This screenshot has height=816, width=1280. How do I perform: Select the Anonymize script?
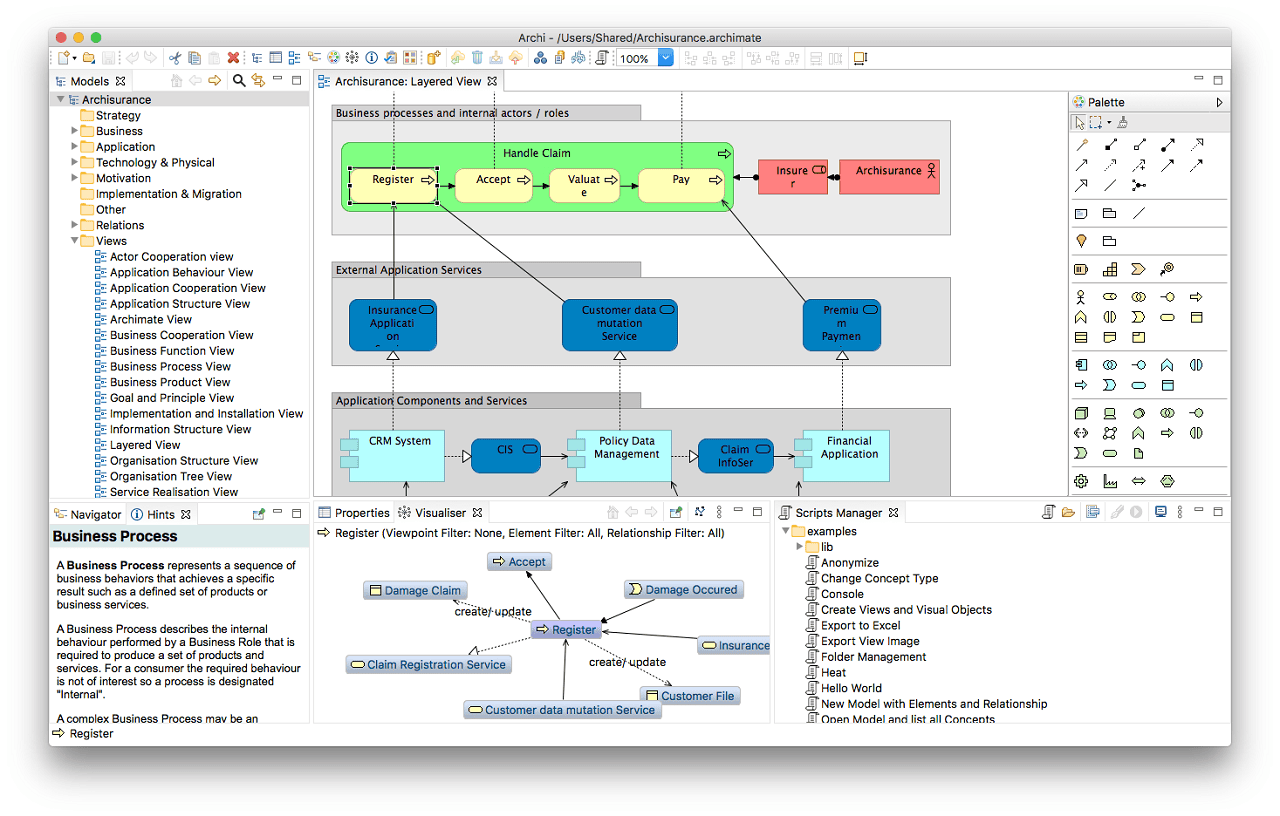850,563
